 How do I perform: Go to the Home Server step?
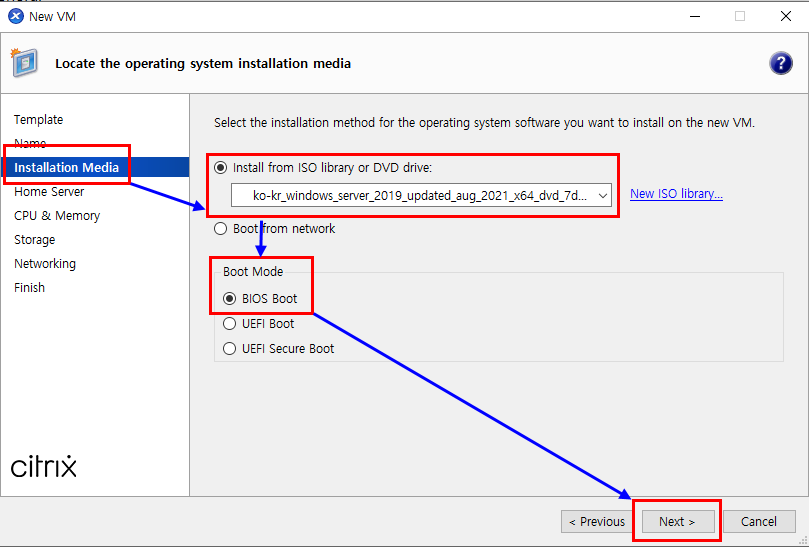(x=49, y=191)
